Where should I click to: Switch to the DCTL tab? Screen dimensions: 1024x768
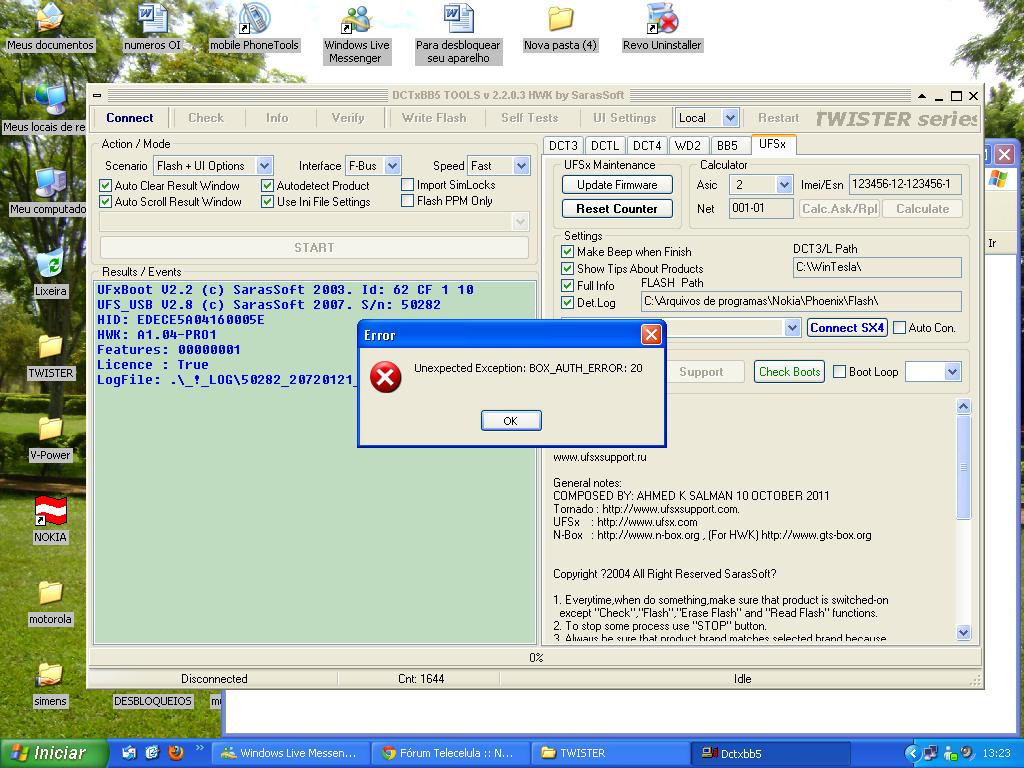pyautogui.click(x=605, y=146)
